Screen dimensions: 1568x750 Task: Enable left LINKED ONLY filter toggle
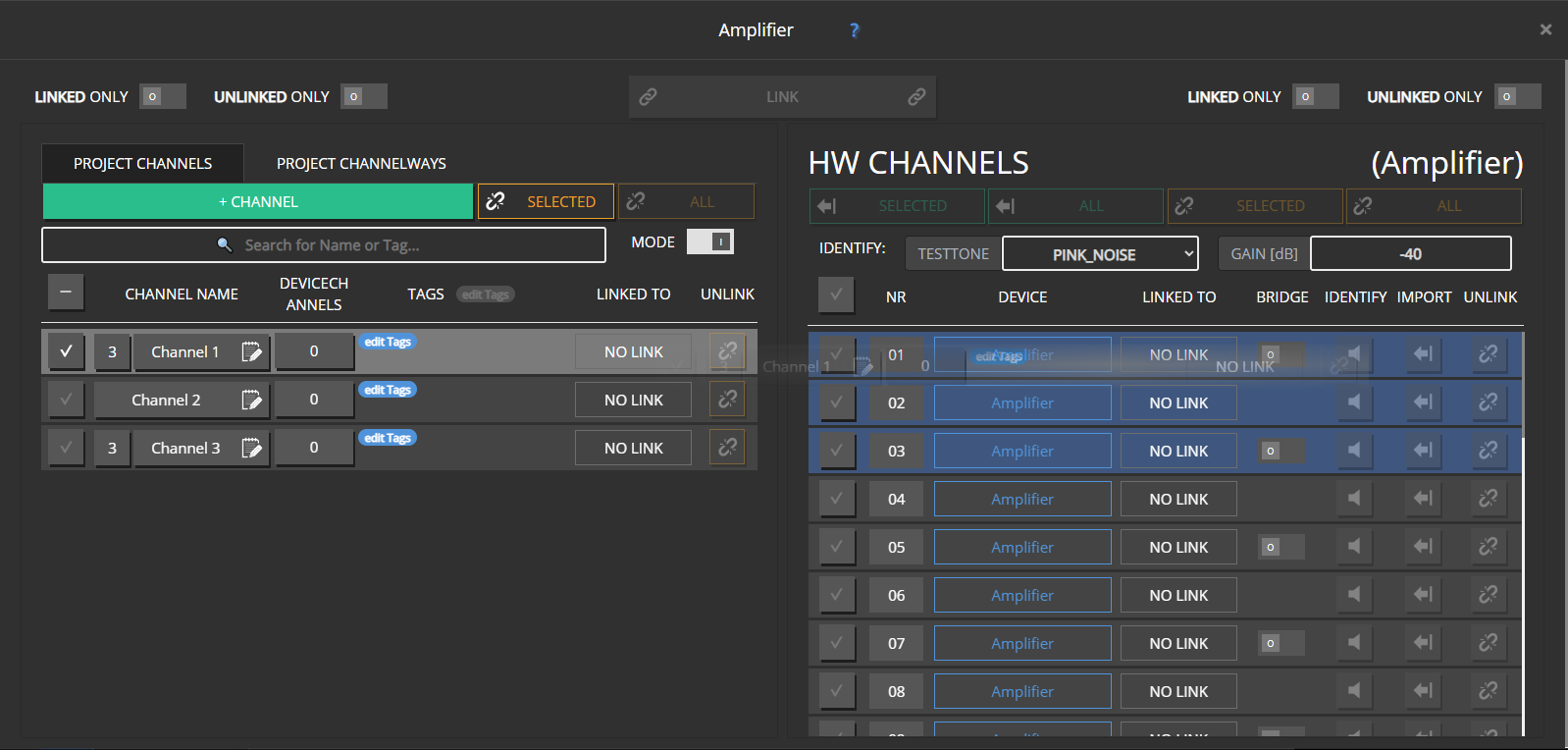point(162,96)
